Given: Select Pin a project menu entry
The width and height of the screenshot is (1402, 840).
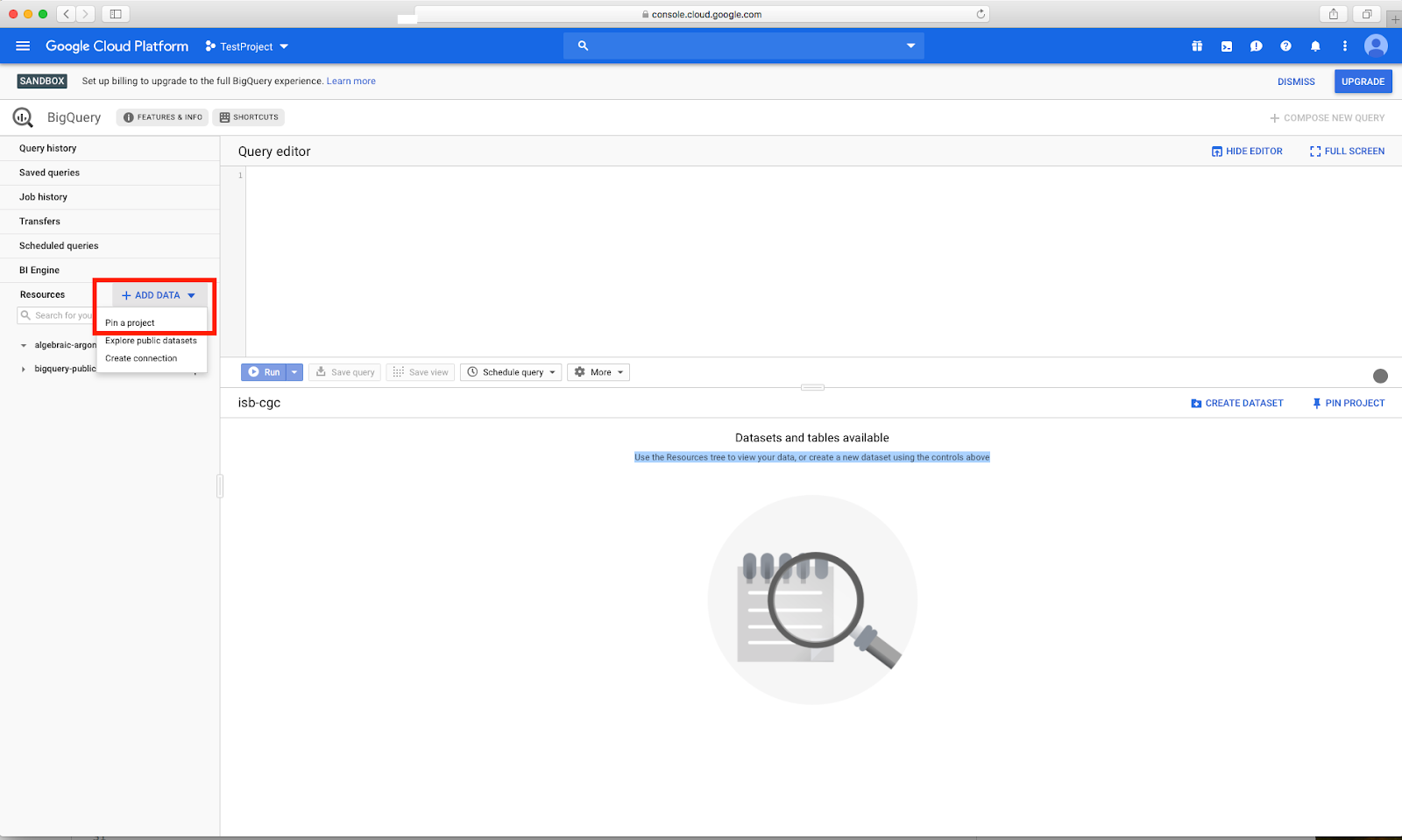Looking at the screenshot, I should click(130, 323).
